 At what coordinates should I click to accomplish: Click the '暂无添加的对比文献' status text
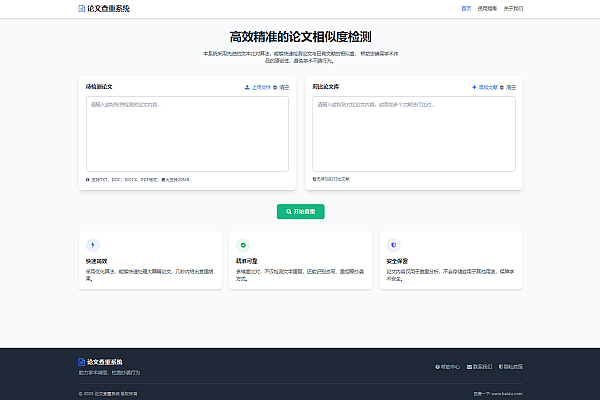point(331,179)
